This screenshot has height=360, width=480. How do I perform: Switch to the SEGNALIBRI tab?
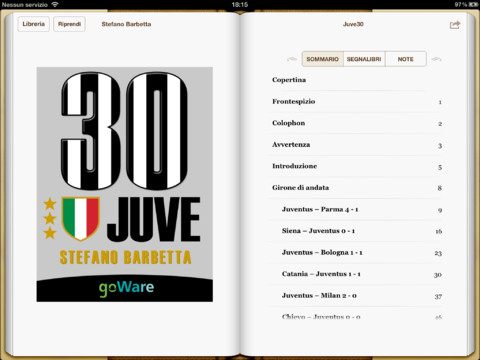coord(364,59)
